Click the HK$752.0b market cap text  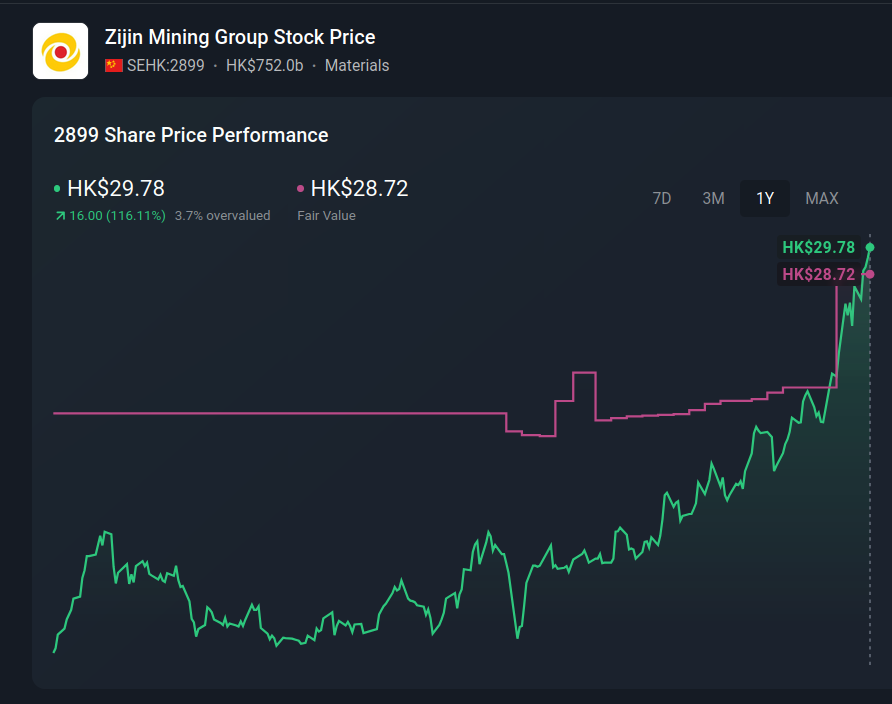tap(264, 66)
